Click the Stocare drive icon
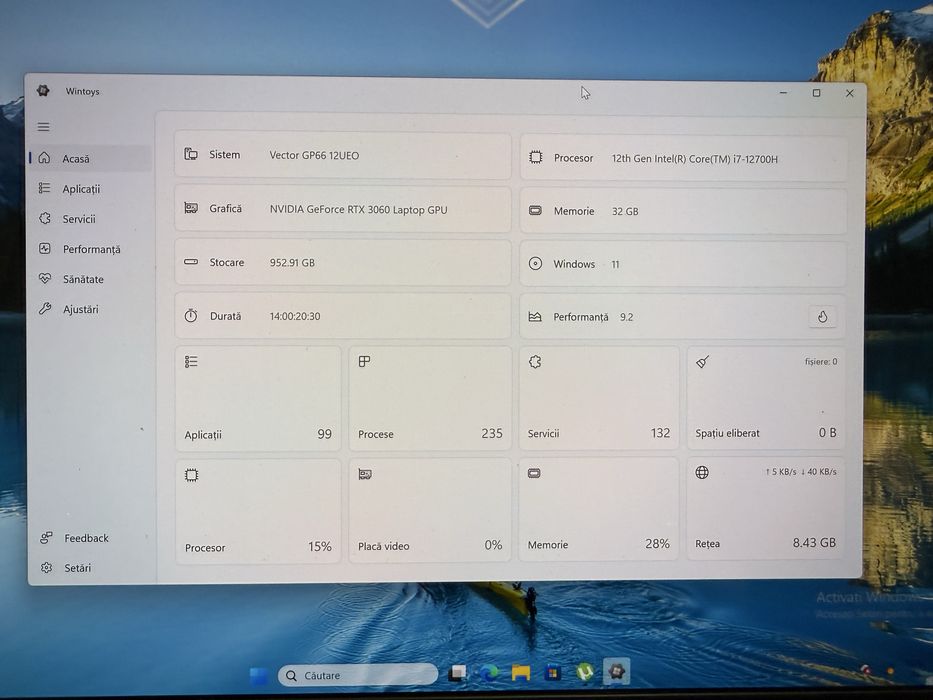Screen dimensions: 933x700 [191, 261]
